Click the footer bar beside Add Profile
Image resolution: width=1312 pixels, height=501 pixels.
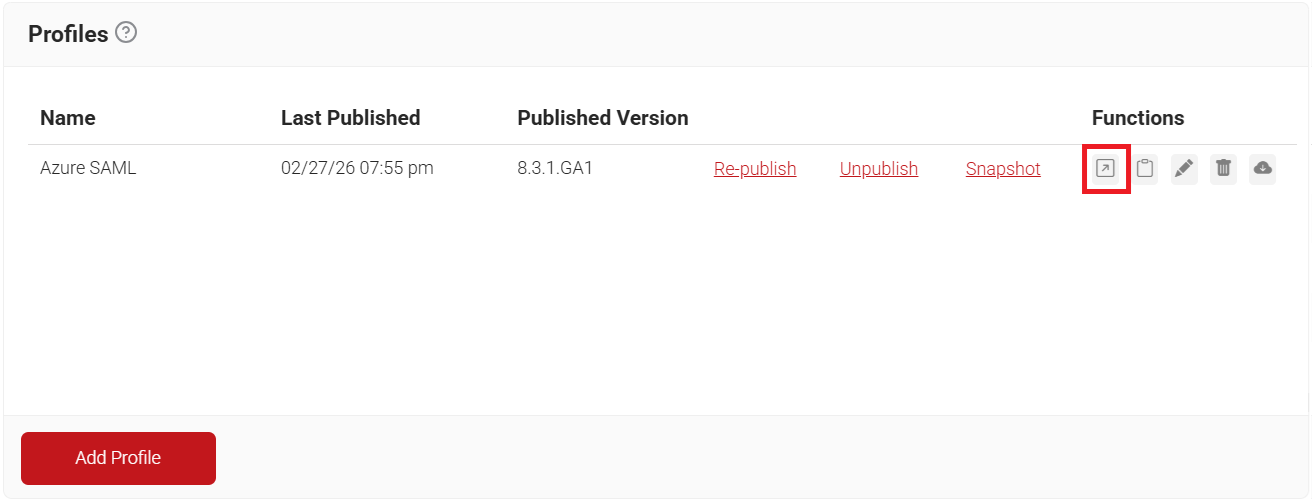pyautogui.click(x=760, y=457)
